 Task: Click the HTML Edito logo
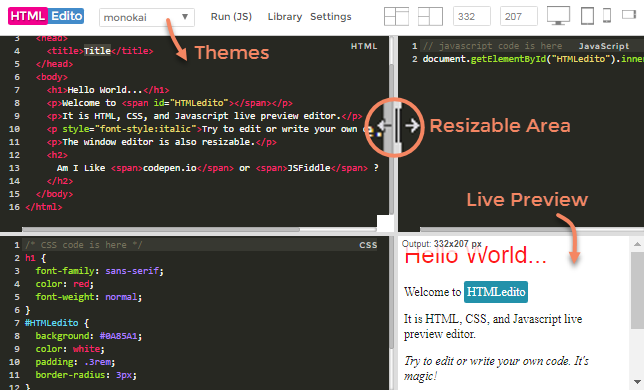(x=46, y=16)
